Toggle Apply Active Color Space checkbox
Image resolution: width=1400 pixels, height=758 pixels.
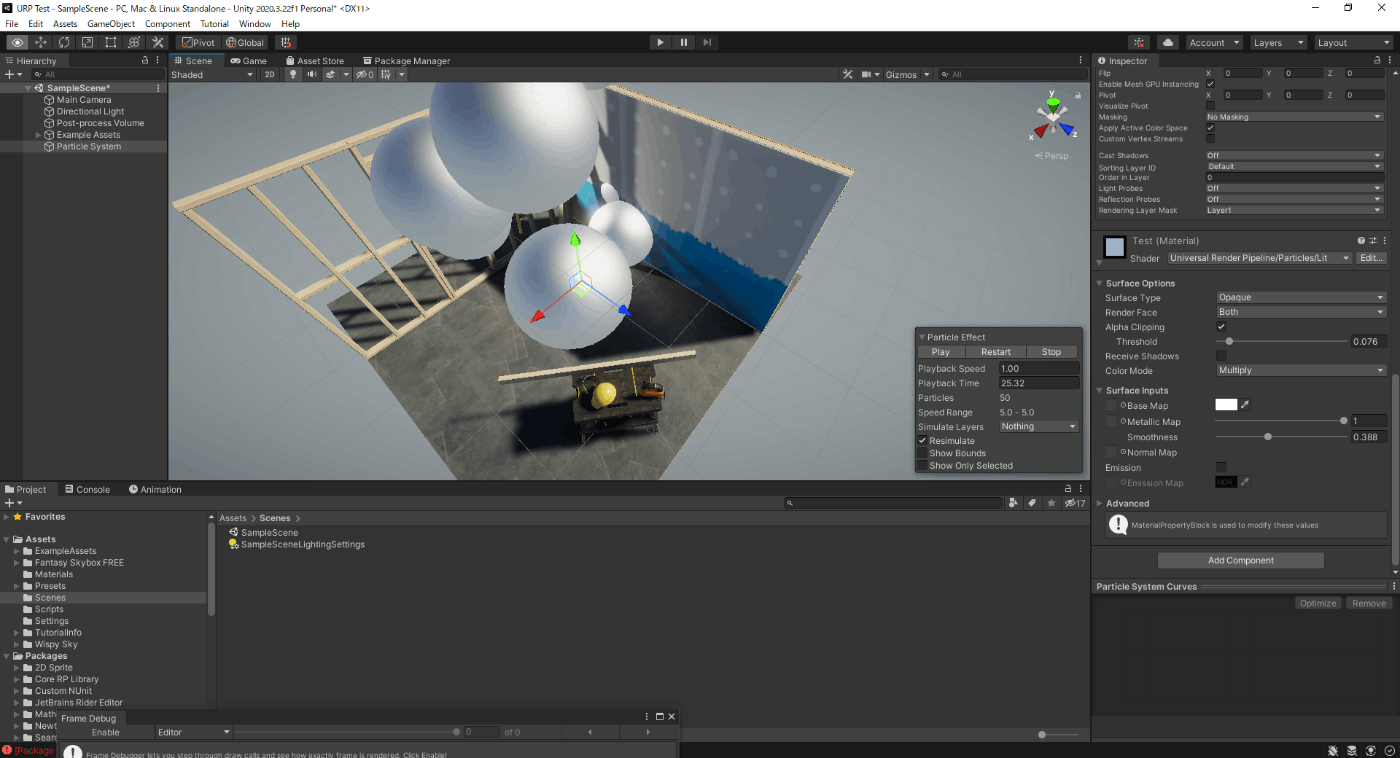(1210, 128)
